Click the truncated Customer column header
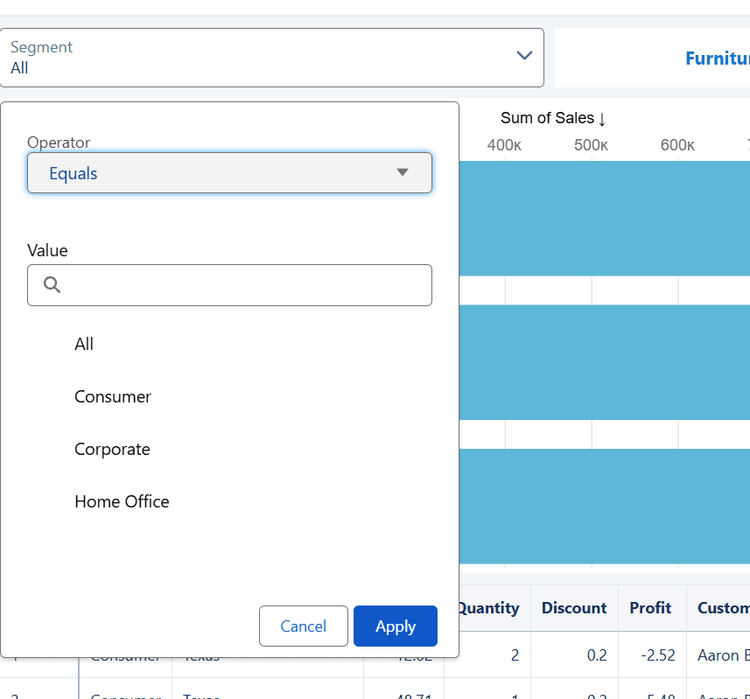The image size is (750, 699). click(x=722, y=608)
